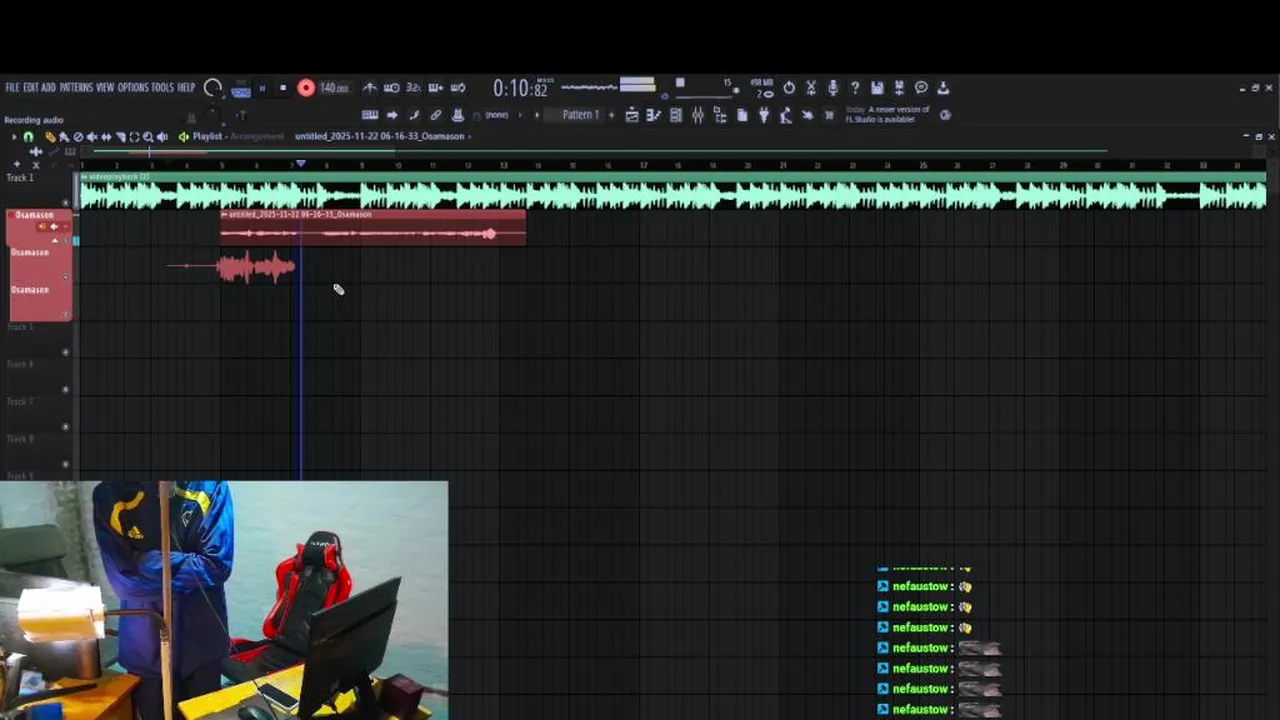1280x720 pixels.
Task: Click the playhead marker on the timeline ruler
Action: pyautogui.click(x=300, y=163)
